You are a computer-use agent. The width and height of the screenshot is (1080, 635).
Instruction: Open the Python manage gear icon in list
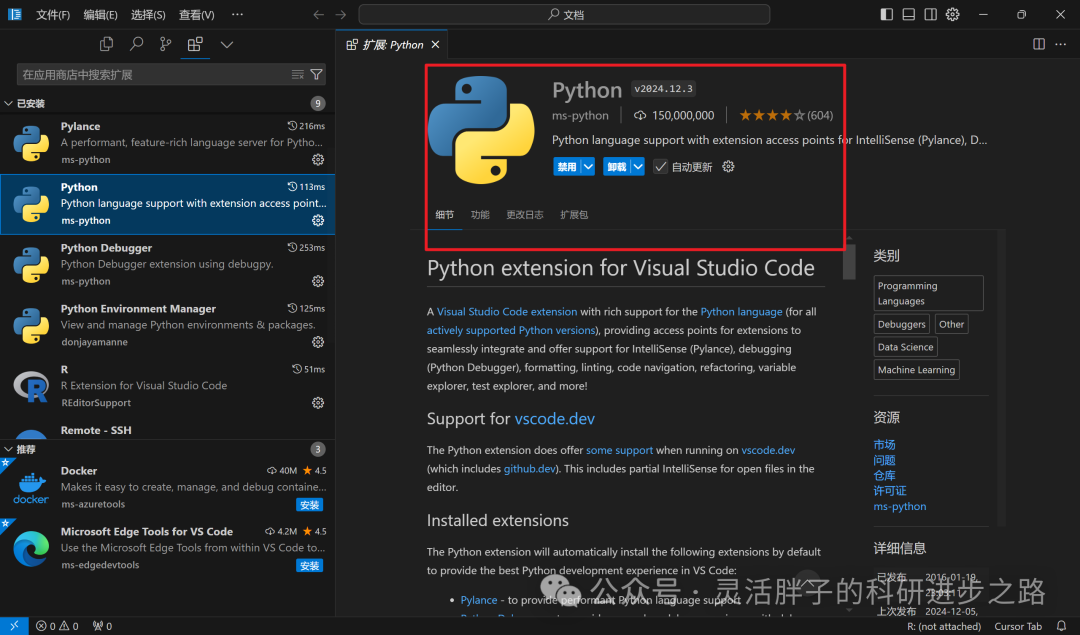pyautogui.click(x=318, y=220)
